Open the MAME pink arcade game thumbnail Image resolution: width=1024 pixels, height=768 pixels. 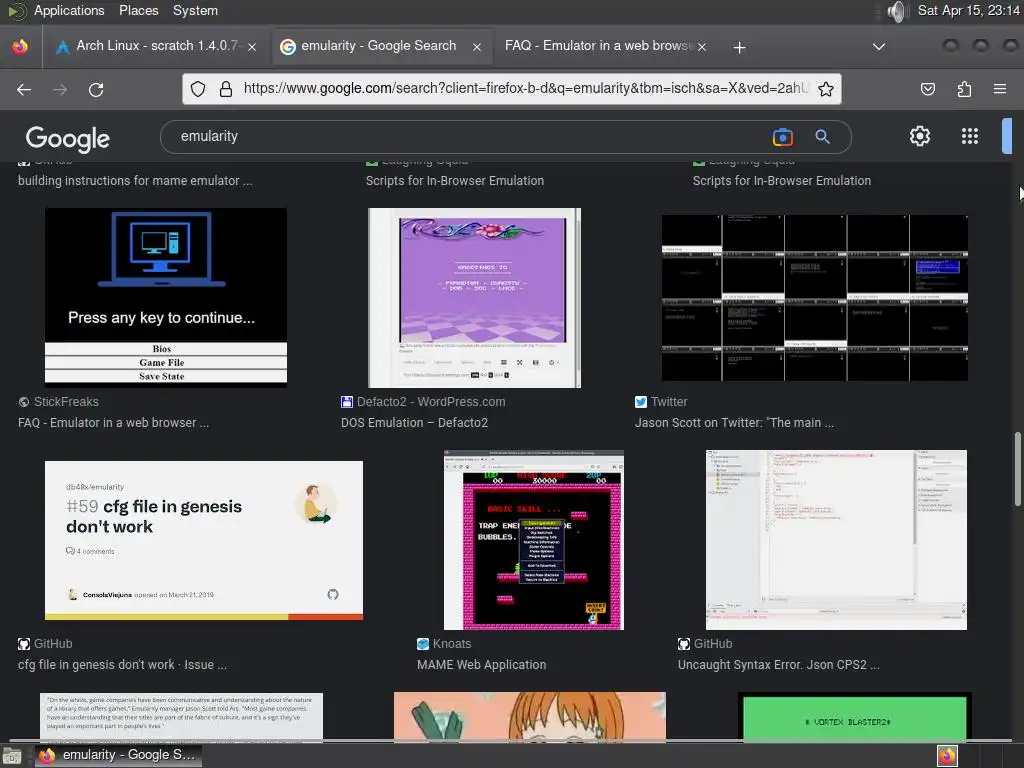click(534, 540)
